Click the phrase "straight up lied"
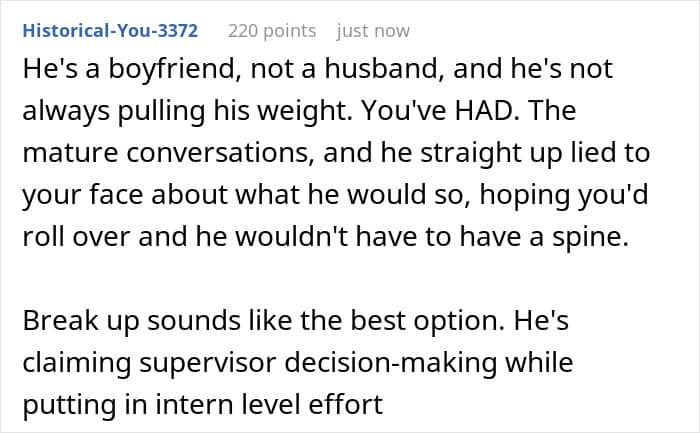Screen dimensions: 700x433 pos(508,153)
